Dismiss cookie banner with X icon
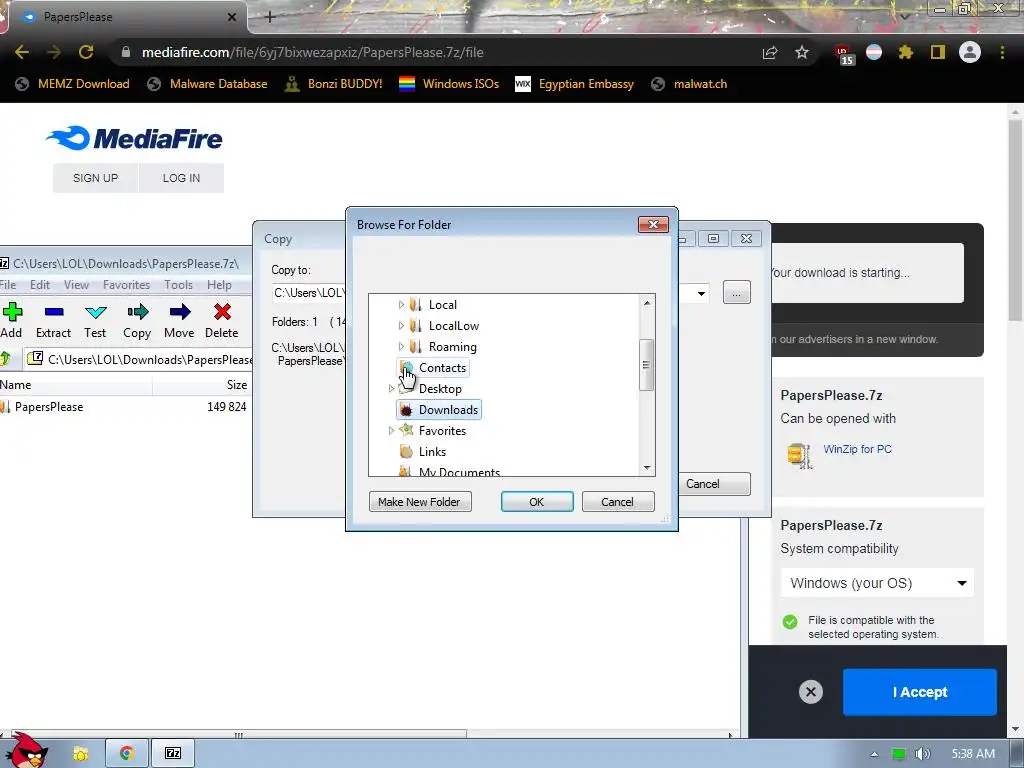Image resolution: width=1024 pixels, height=768 pixels. (x=810, y=692)
